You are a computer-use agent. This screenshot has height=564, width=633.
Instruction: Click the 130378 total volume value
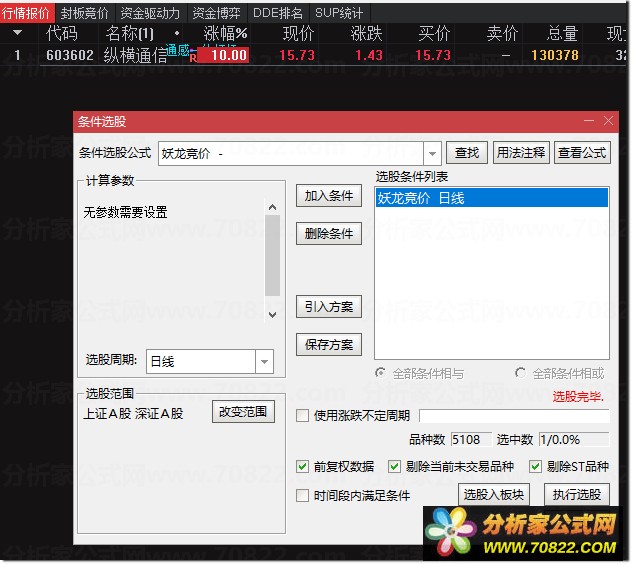pyautogui.click(x=555, y=55)
